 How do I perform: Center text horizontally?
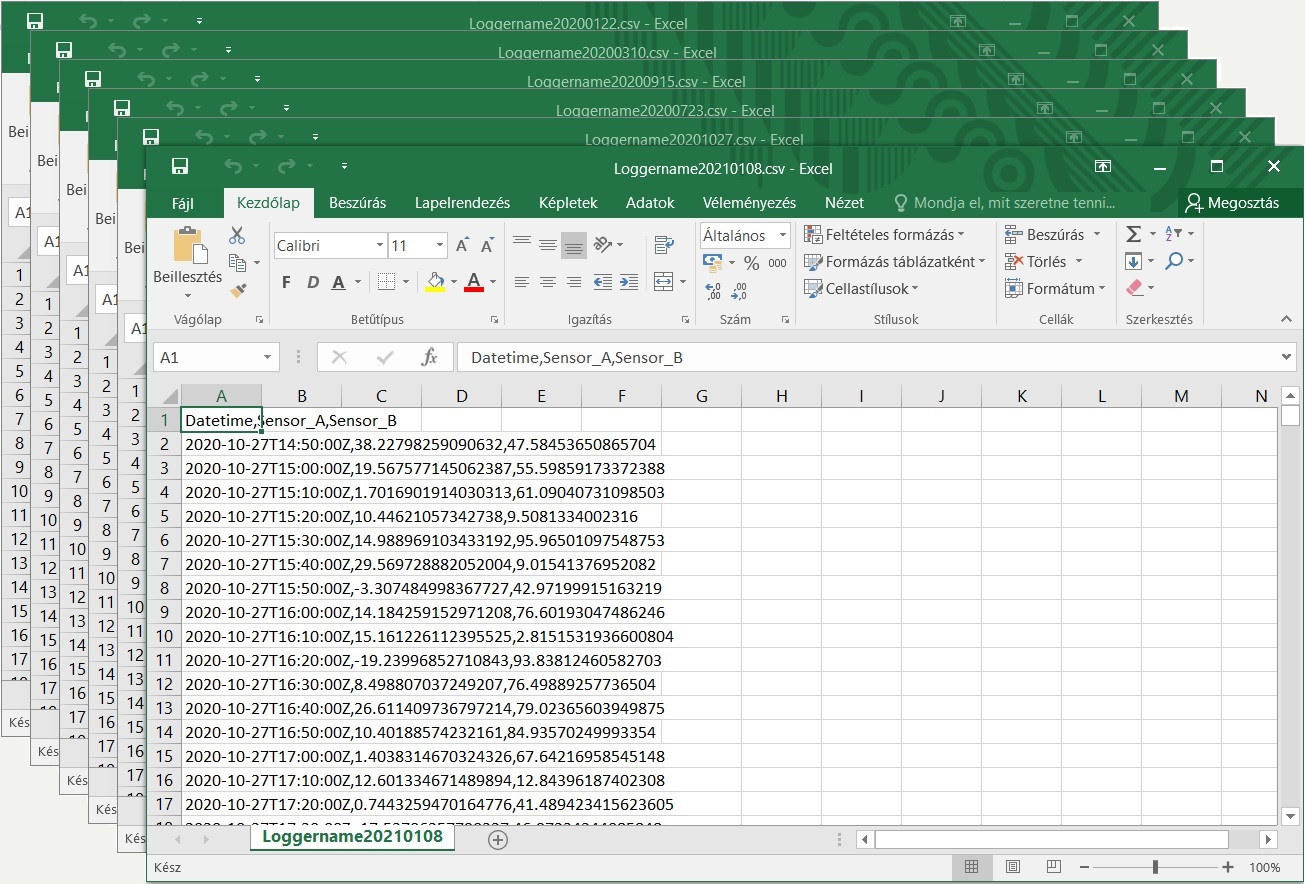(547, 283)
